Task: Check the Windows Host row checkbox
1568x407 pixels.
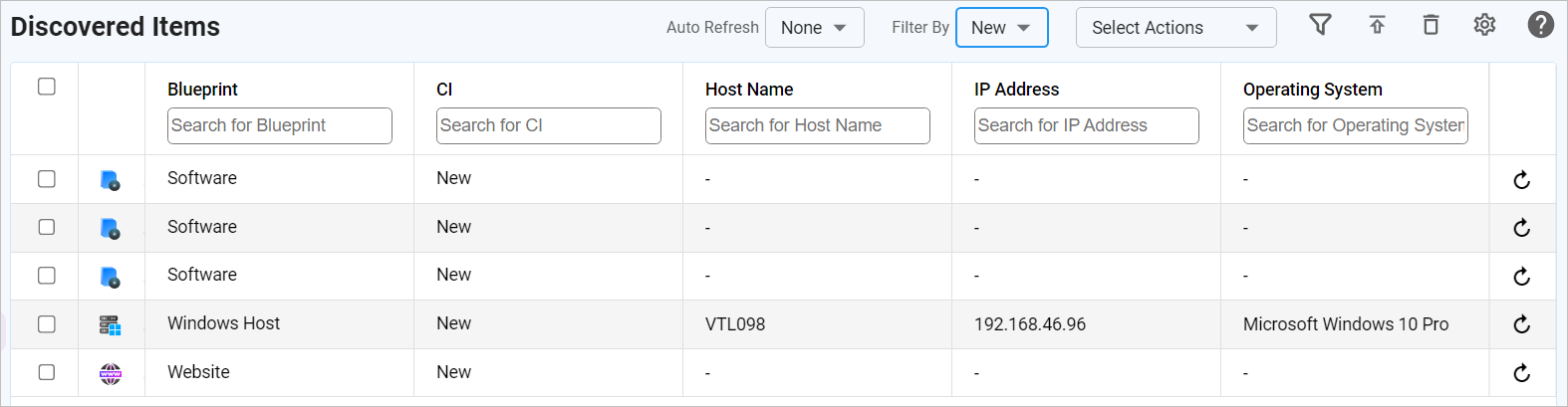Action: point(47,323)
